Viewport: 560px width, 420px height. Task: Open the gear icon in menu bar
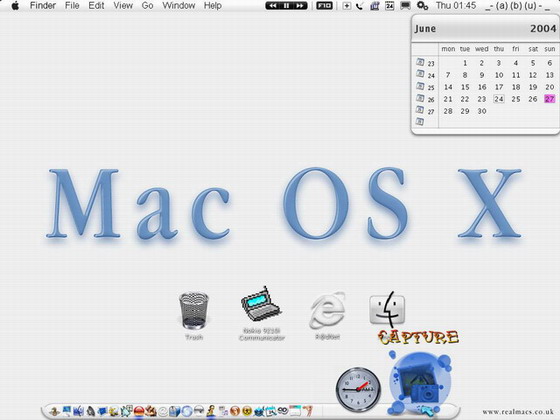[x=422, y=6]
